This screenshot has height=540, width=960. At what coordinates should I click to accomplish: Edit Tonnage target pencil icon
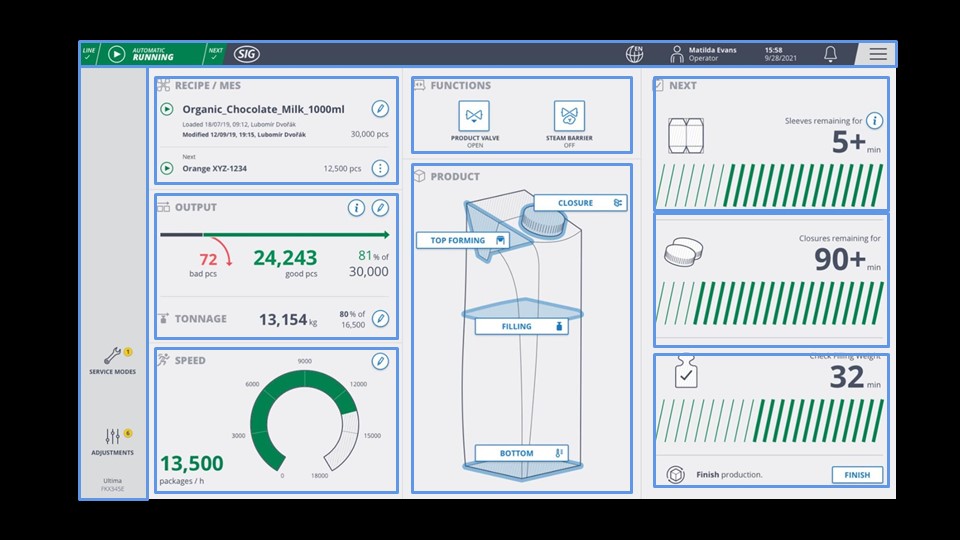coord(380,318)
